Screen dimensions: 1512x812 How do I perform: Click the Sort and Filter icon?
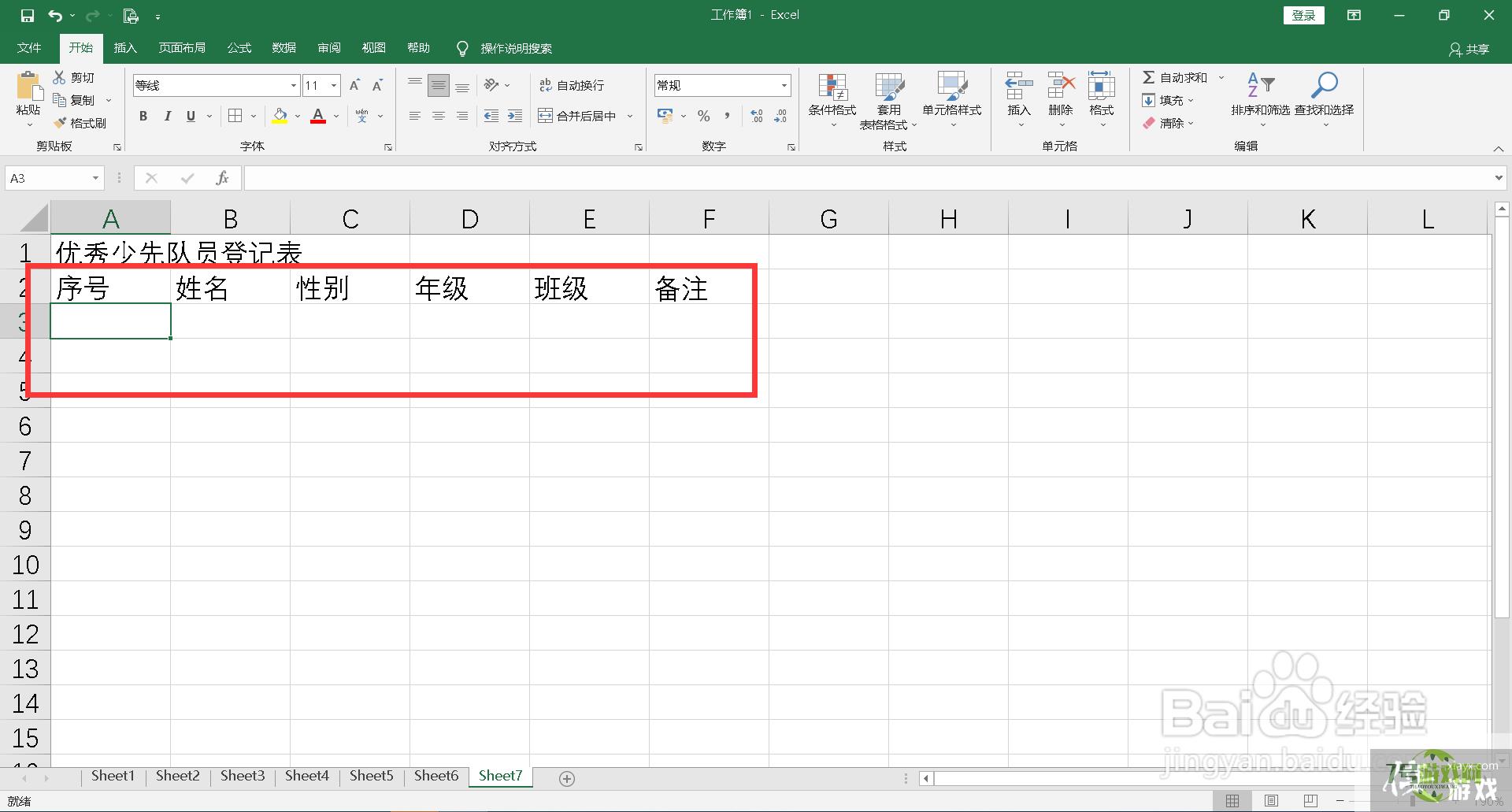click(1261, 85)
